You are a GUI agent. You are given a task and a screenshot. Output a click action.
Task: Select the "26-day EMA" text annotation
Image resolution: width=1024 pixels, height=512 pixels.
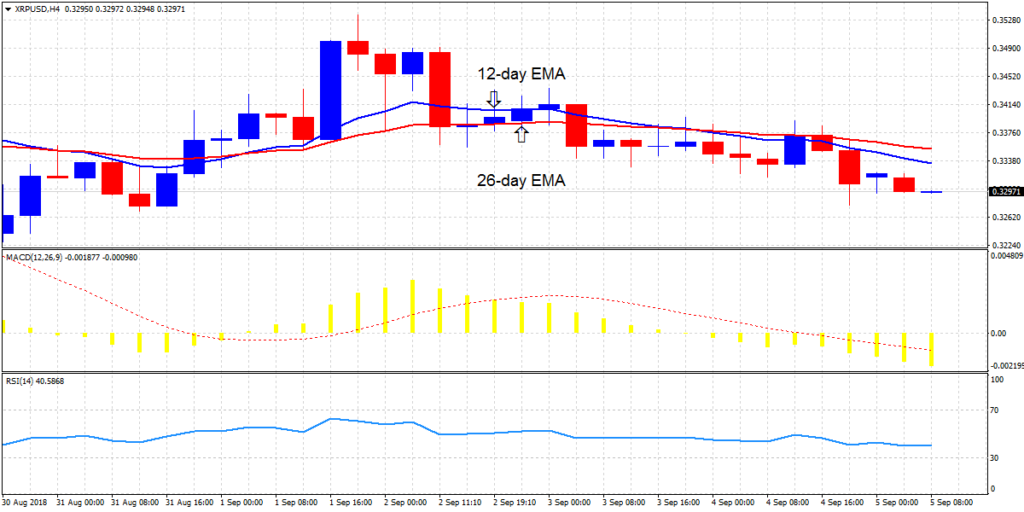(x=520, y=181)
